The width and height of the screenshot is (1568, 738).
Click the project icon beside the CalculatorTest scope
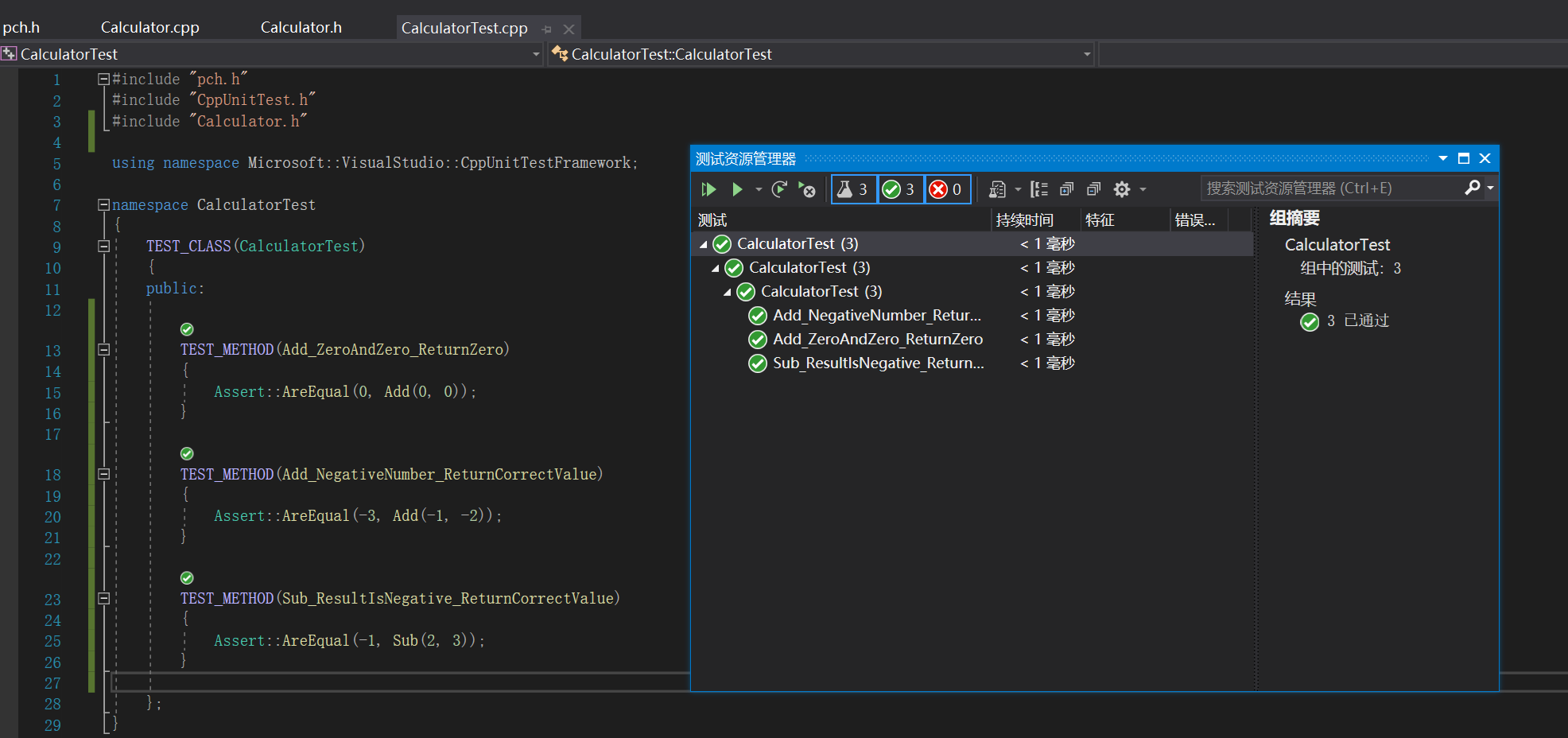[9, 54]
